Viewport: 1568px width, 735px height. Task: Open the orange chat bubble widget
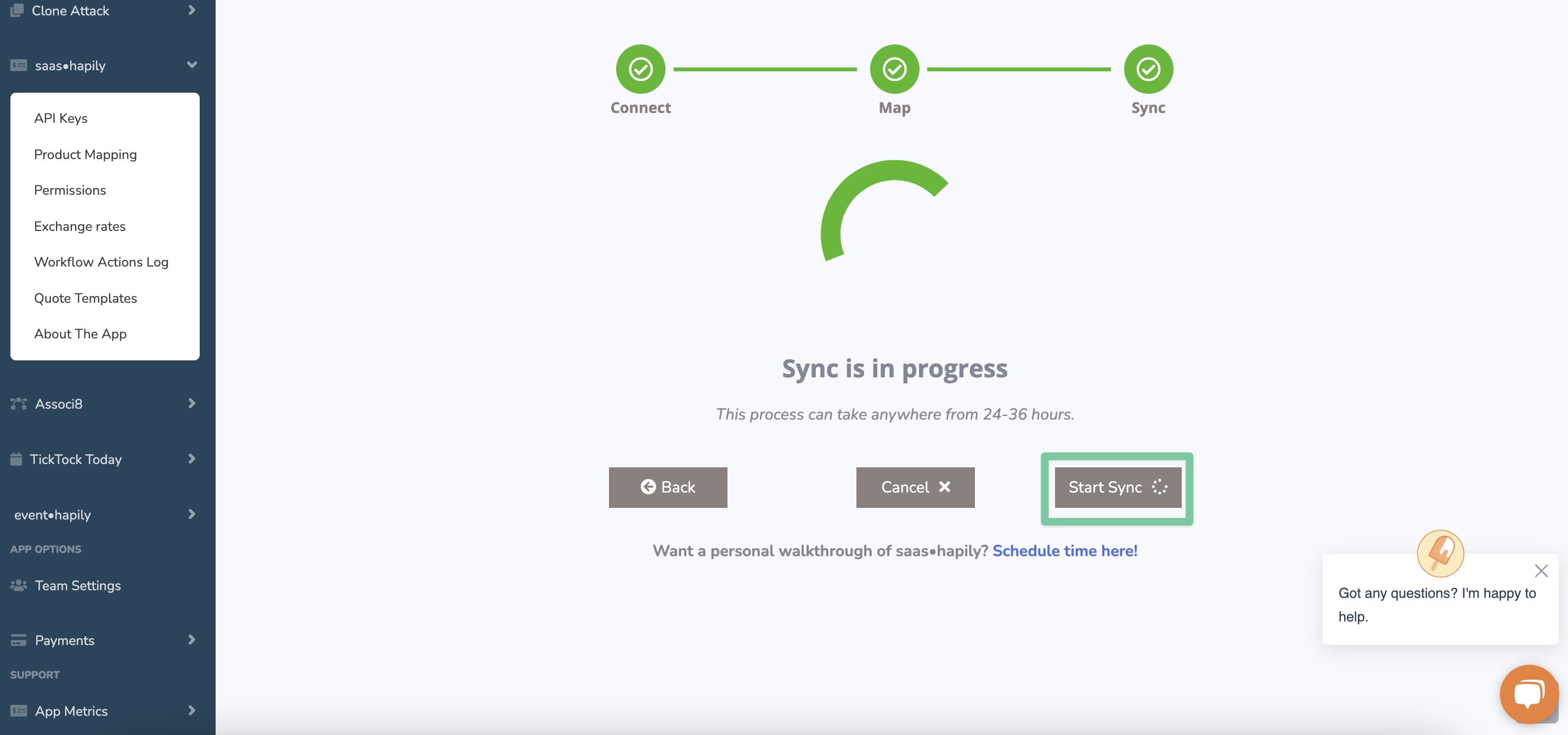coord(1528,694)
